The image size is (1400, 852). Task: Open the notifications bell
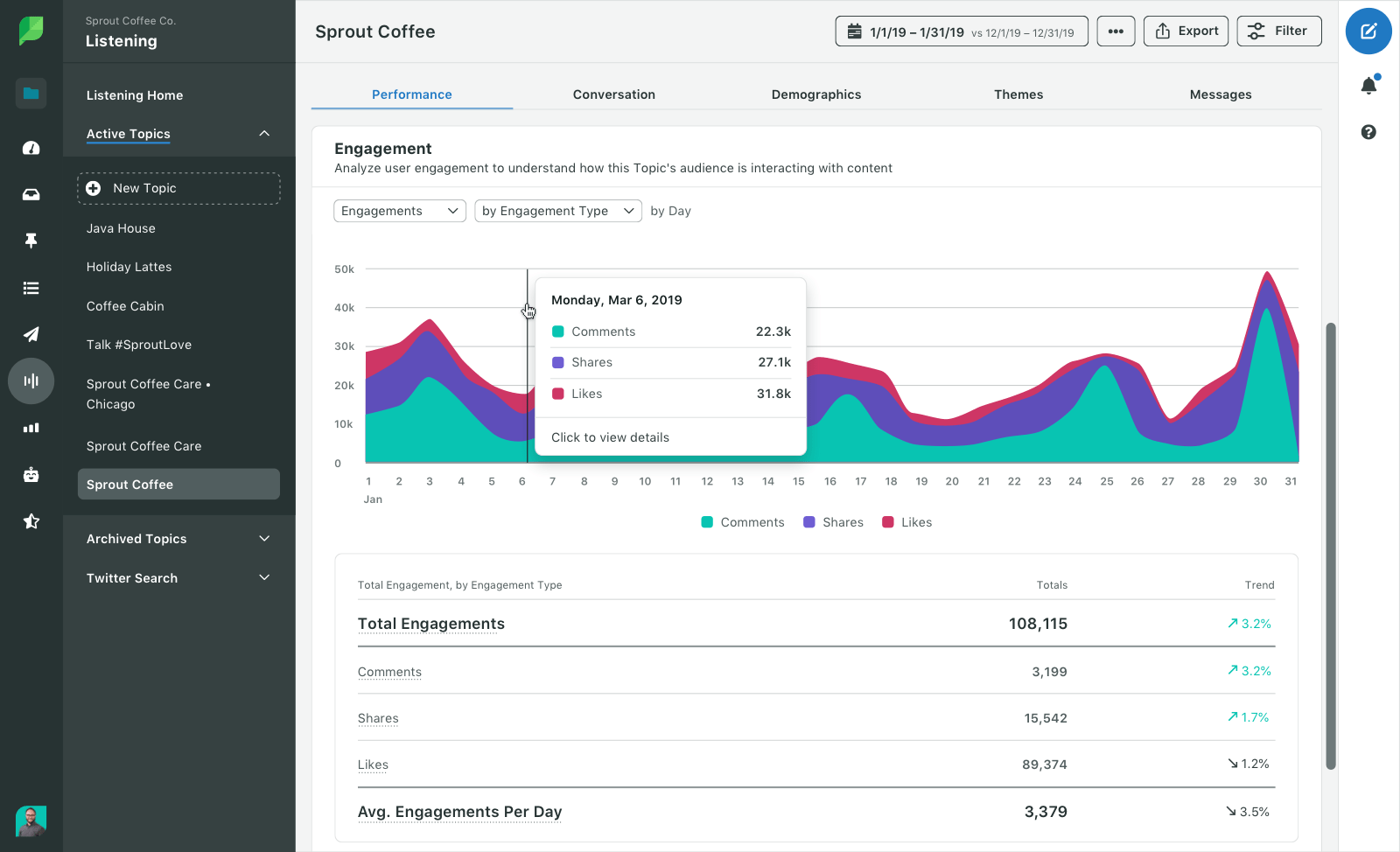1368,86
